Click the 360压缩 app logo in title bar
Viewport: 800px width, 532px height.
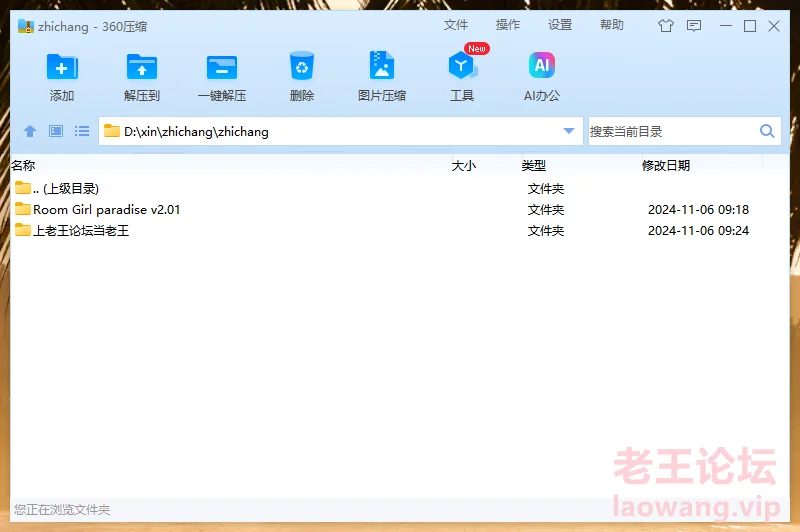(26, 26)
